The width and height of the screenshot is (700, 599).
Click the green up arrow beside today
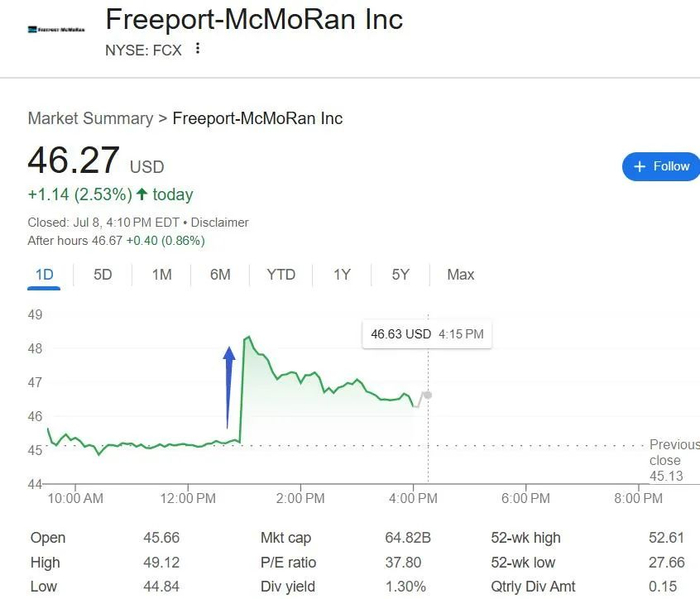point(142,194)
